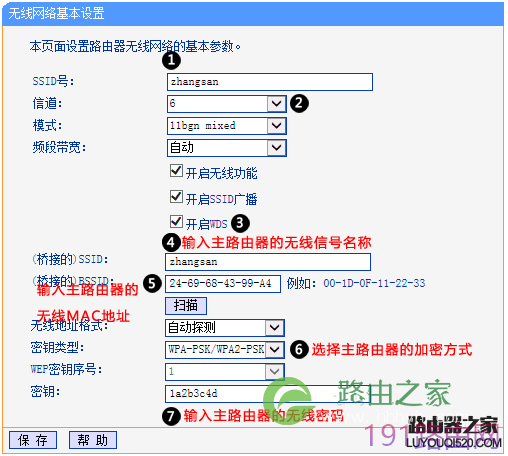Open the 密钥类型 WPA-PSK/WPA2-PSK dropdown

225,349
